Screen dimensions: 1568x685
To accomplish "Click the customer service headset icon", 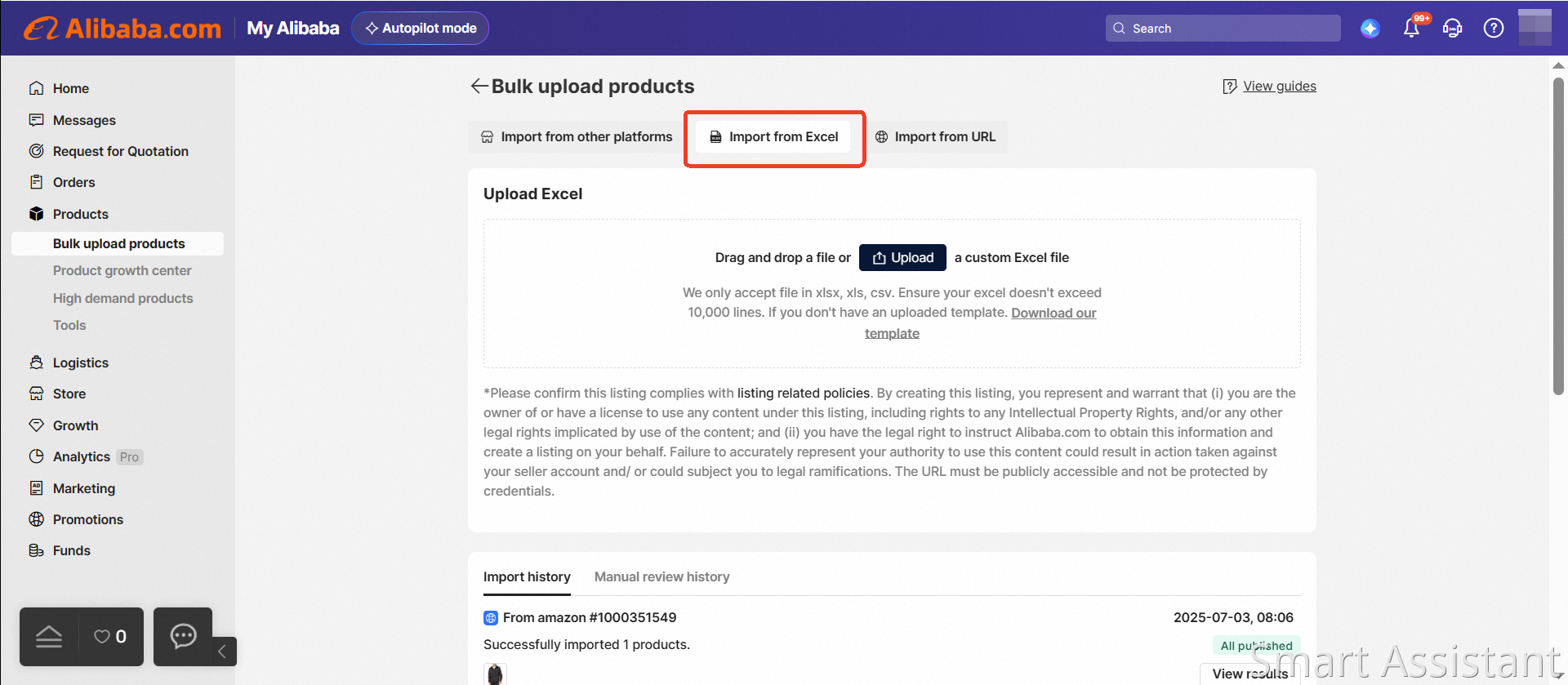I will point(1452,29).
